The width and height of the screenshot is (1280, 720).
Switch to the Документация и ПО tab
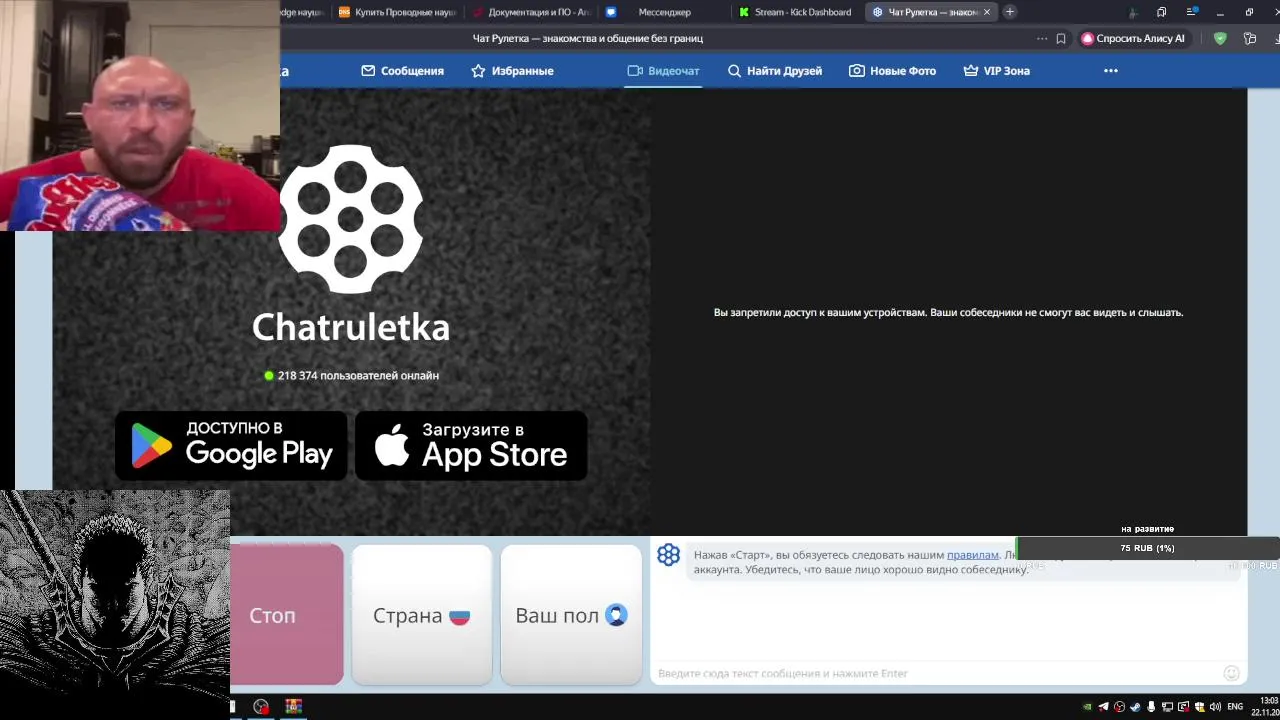point(532,12)
